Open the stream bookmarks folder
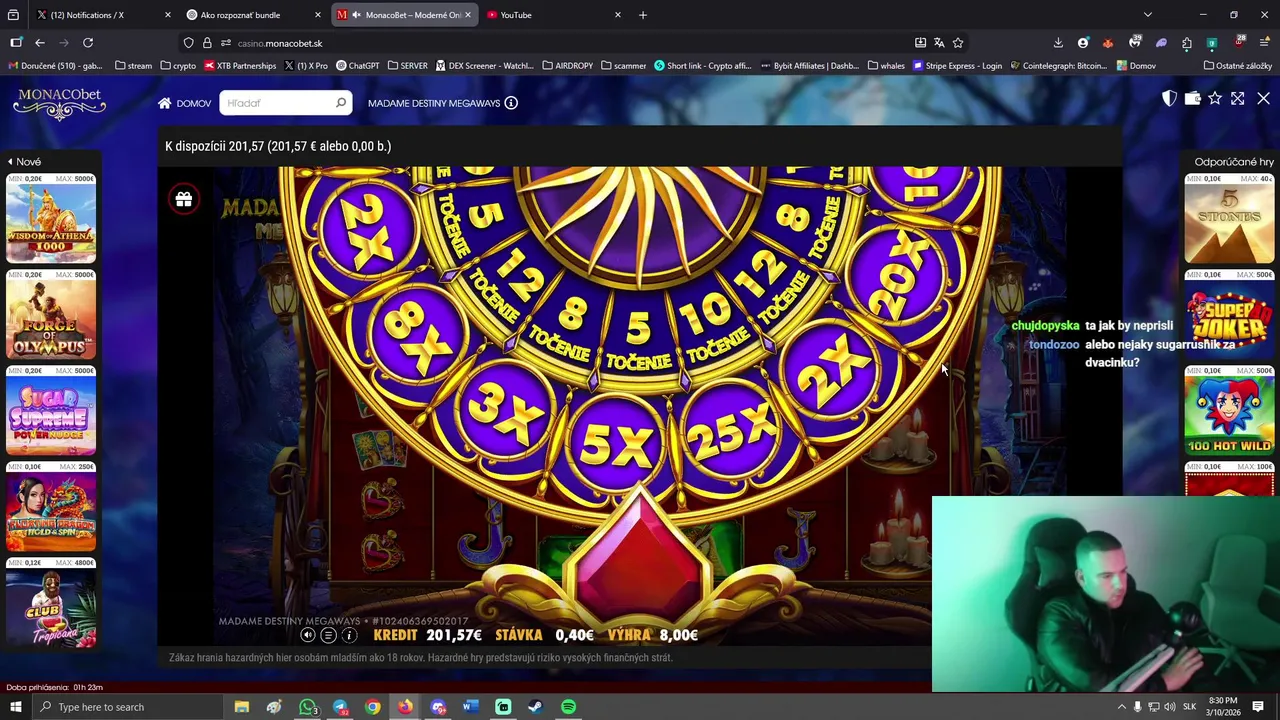The image size is (1280, 720). pos(133,66)
